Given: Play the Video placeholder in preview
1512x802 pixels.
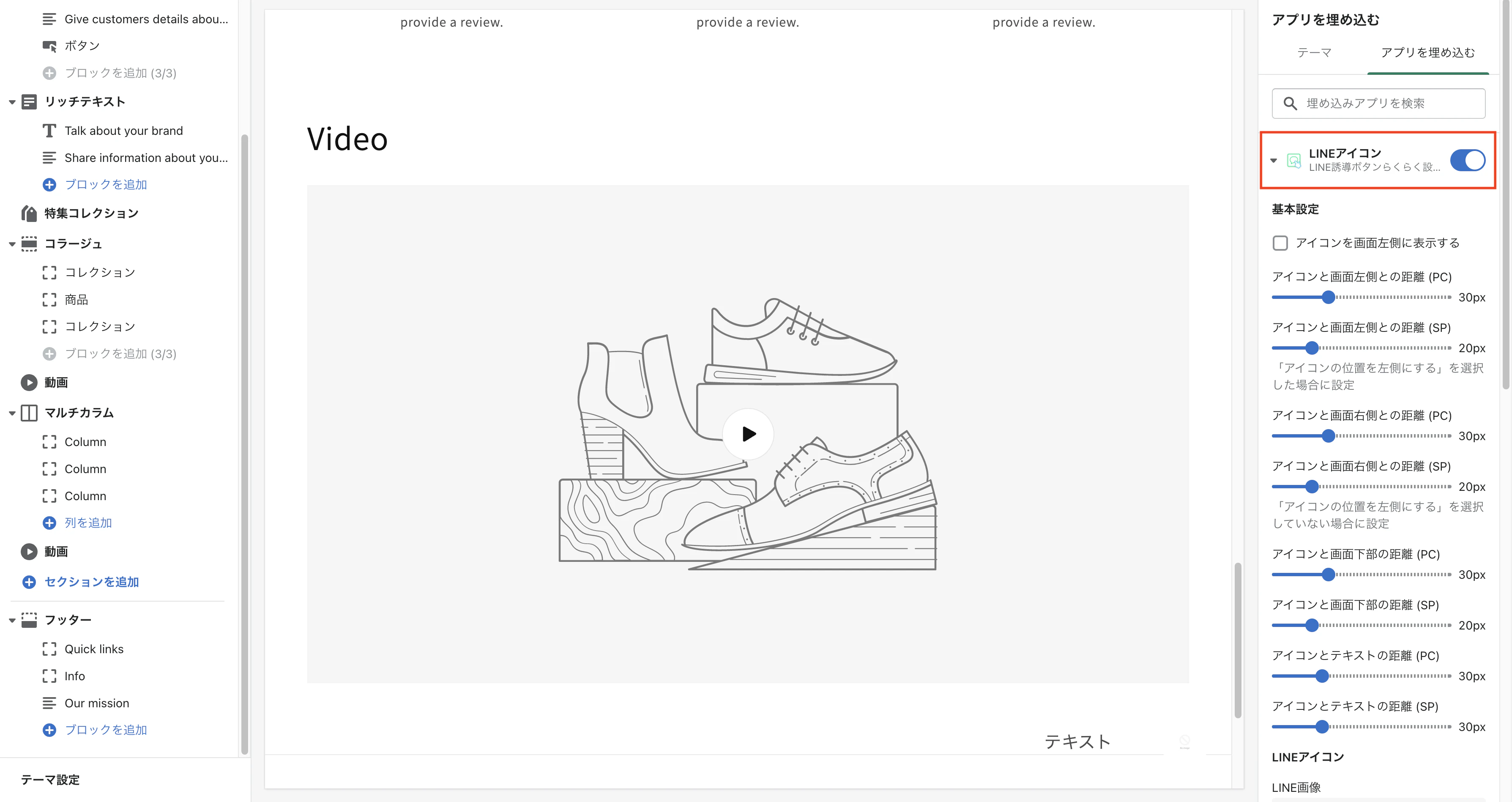Looking at the screenshot, I should pos(748,434).
